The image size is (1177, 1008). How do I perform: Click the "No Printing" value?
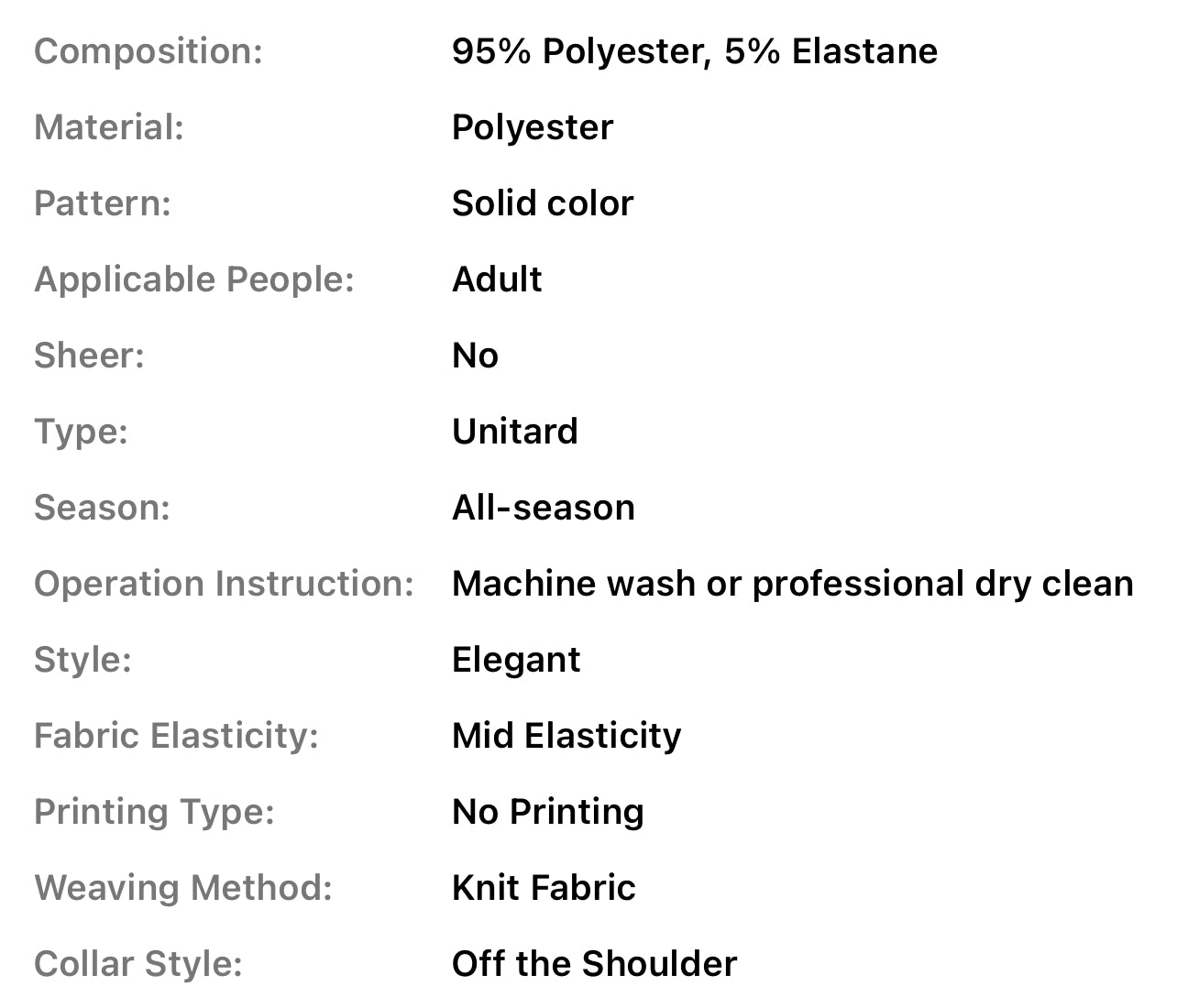[547, 812]
